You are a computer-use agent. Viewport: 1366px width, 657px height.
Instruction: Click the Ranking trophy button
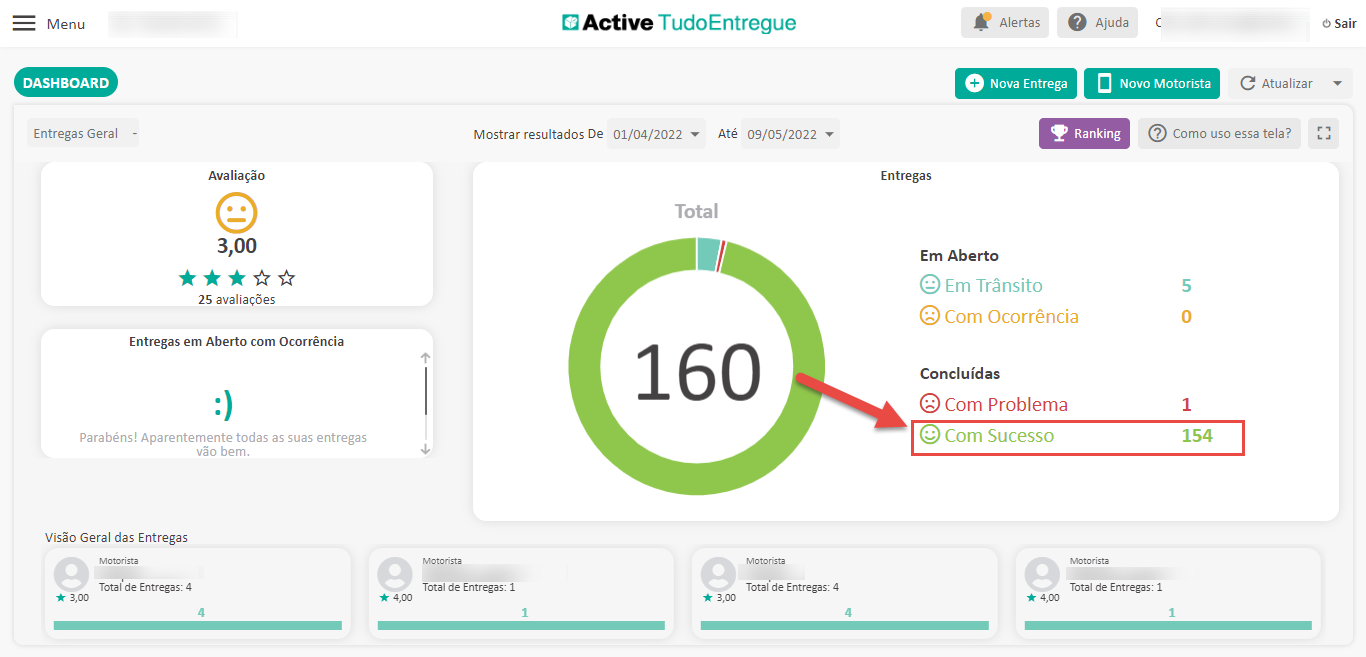[1085, 133]
